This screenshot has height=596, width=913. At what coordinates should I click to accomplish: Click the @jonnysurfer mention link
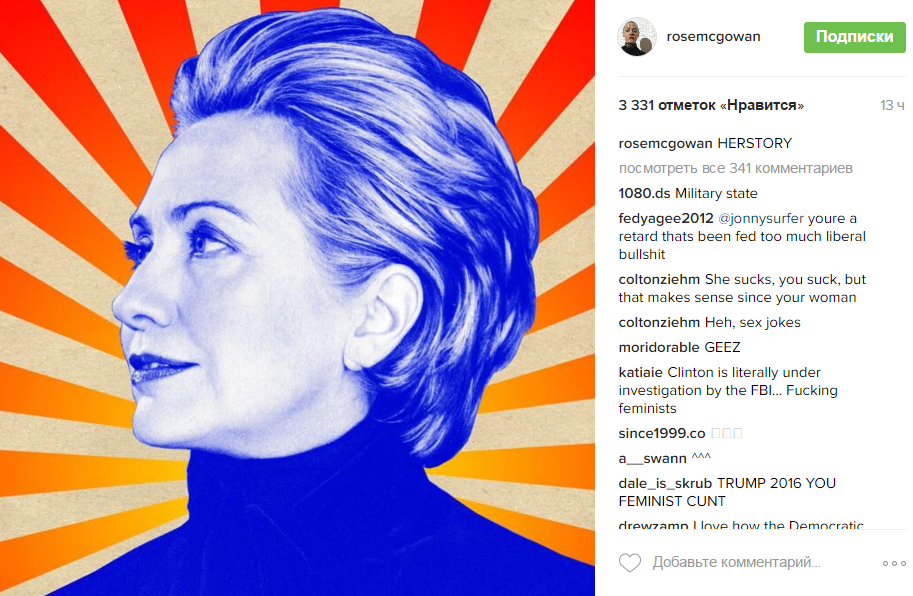(x=760, y=218)
